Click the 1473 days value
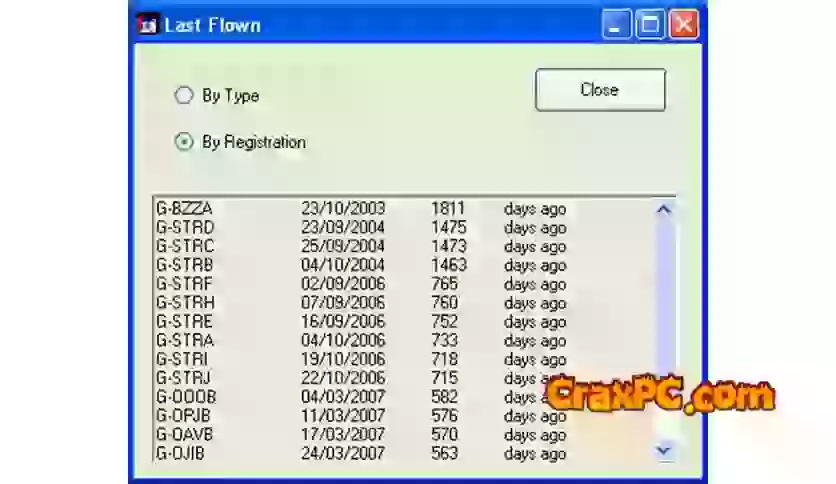The image size is (836, 484). pos(449,246)
